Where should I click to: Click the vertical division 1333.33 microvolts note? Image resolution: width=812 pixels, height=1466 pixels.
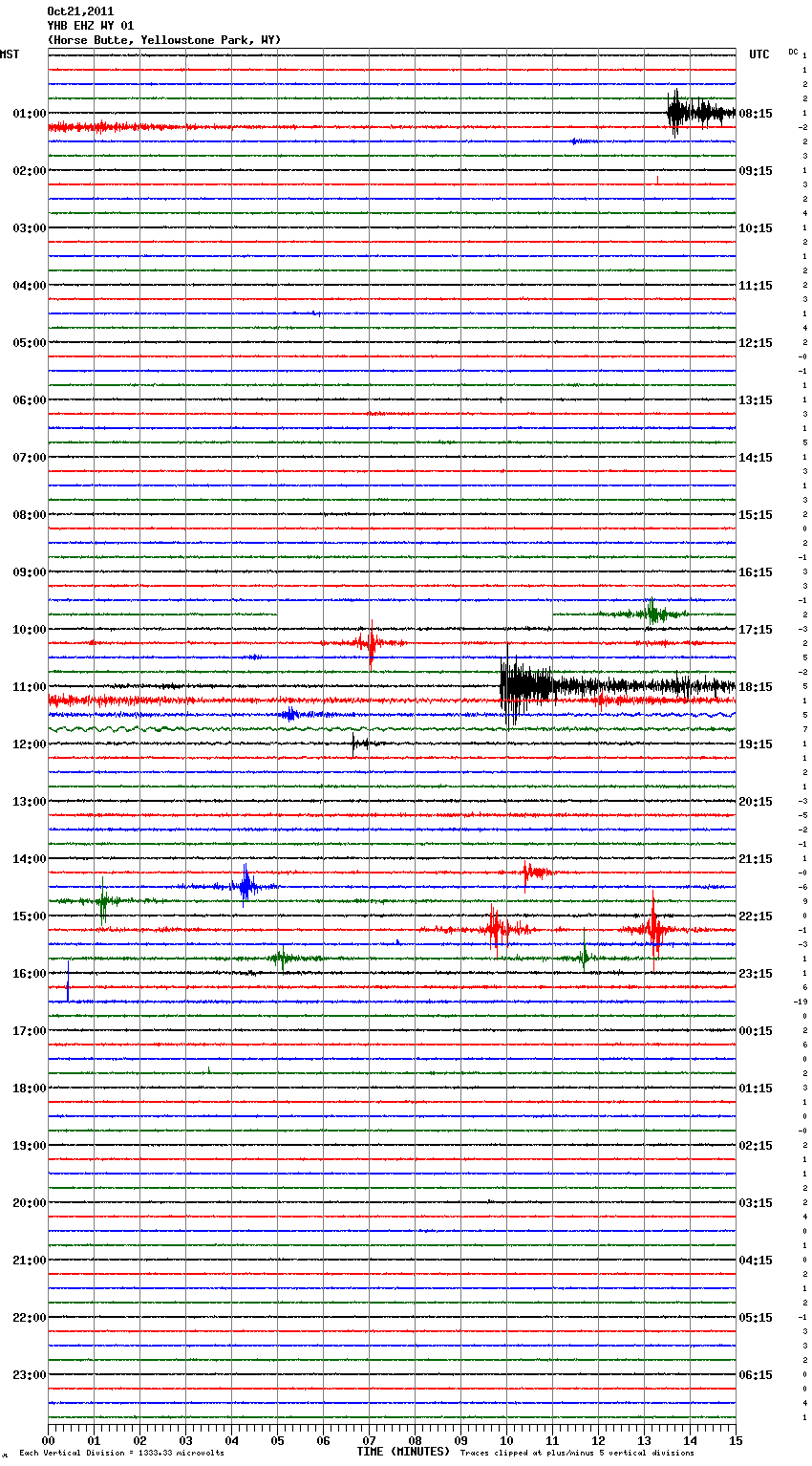(x=122, y=1453)
